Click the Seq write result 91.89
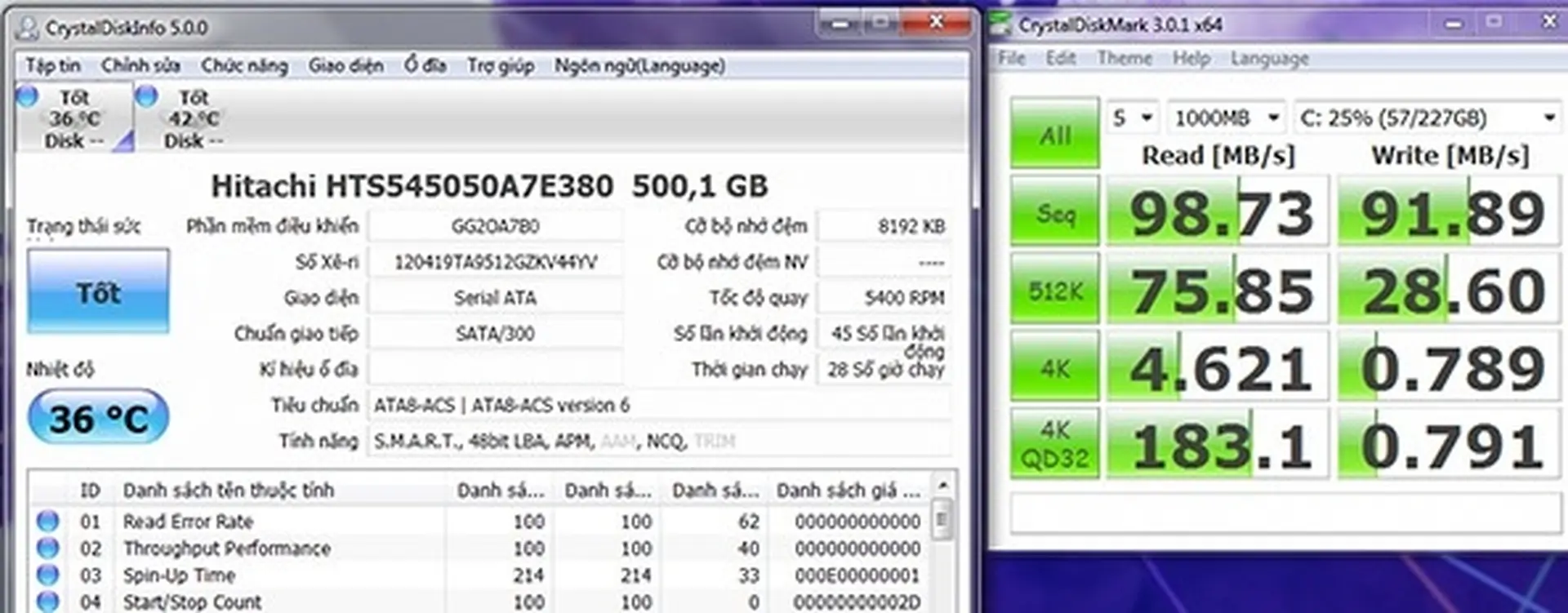Image resolution: width=1568 pixels, height=613 pixels. 1449,211
